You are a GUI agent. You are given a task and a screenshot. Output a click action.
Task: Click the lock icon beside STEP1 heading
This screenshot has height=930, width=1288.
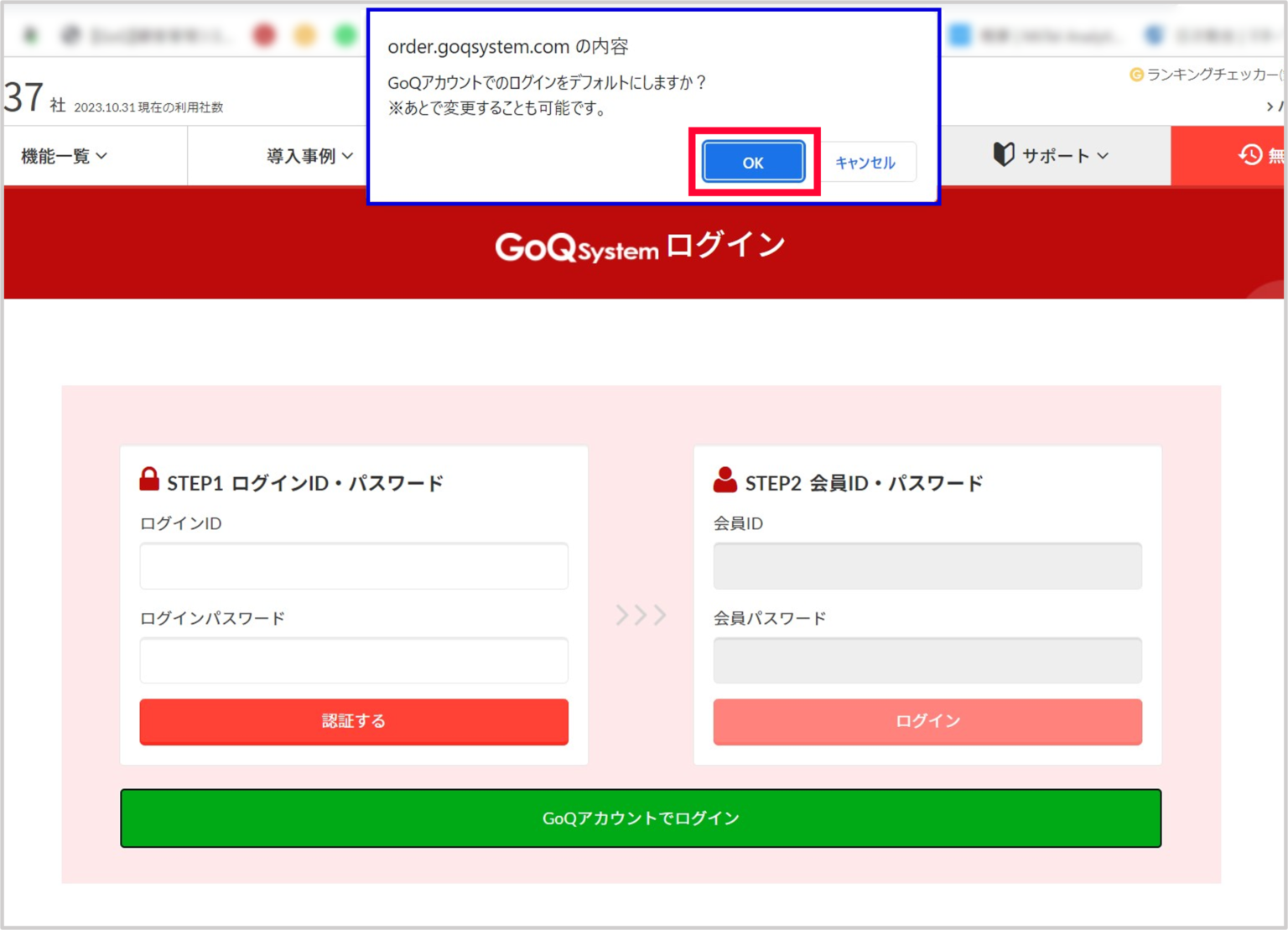click(149, 478)
